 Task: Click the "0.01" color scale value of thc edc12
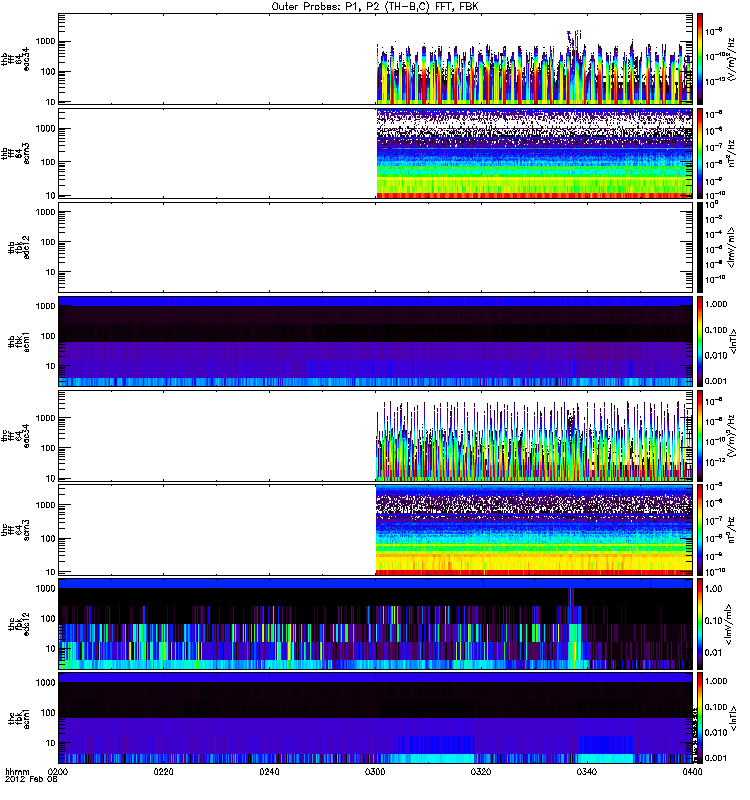(713, 653)
